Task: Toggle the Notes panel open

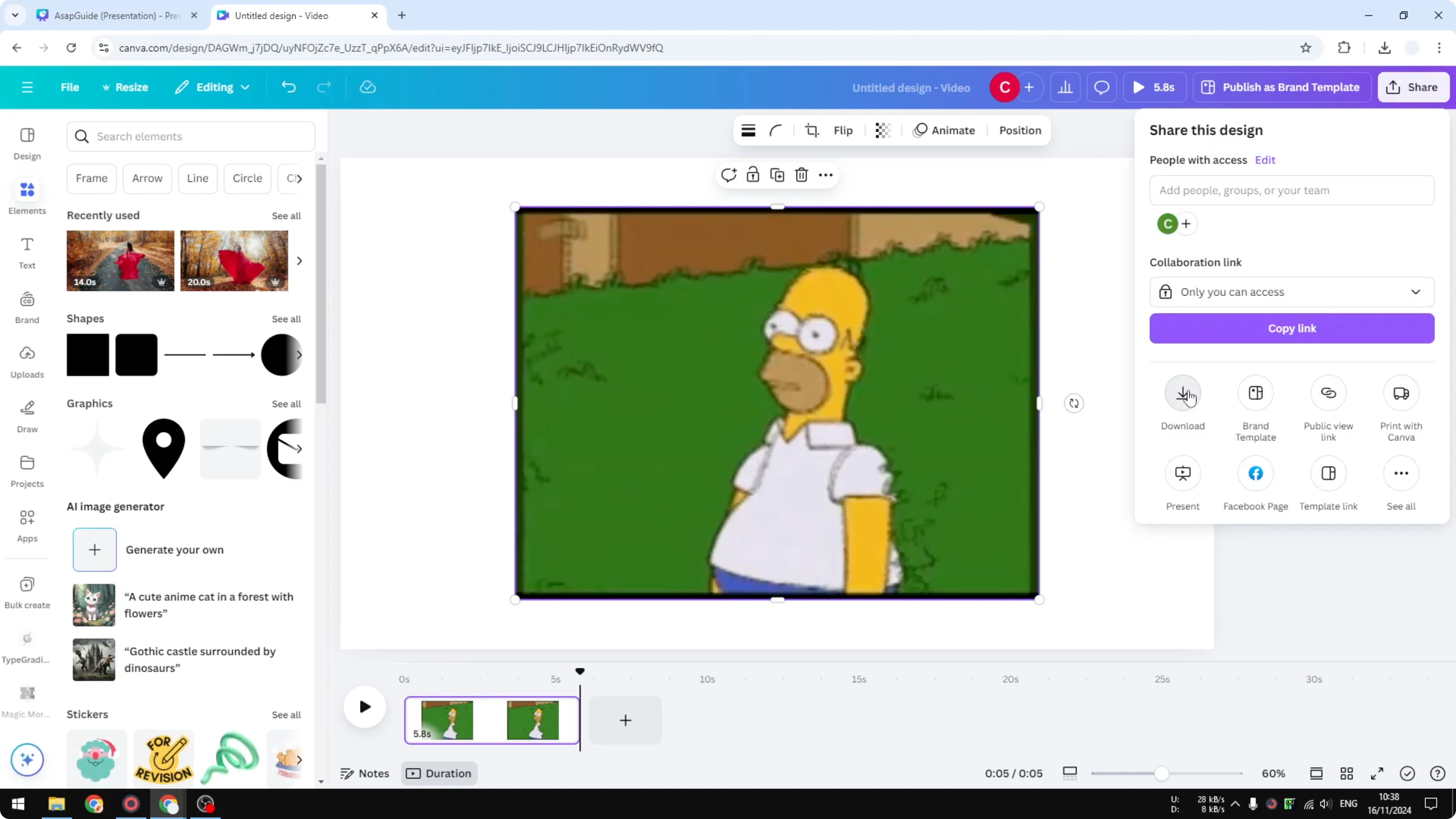Action: 364,773
